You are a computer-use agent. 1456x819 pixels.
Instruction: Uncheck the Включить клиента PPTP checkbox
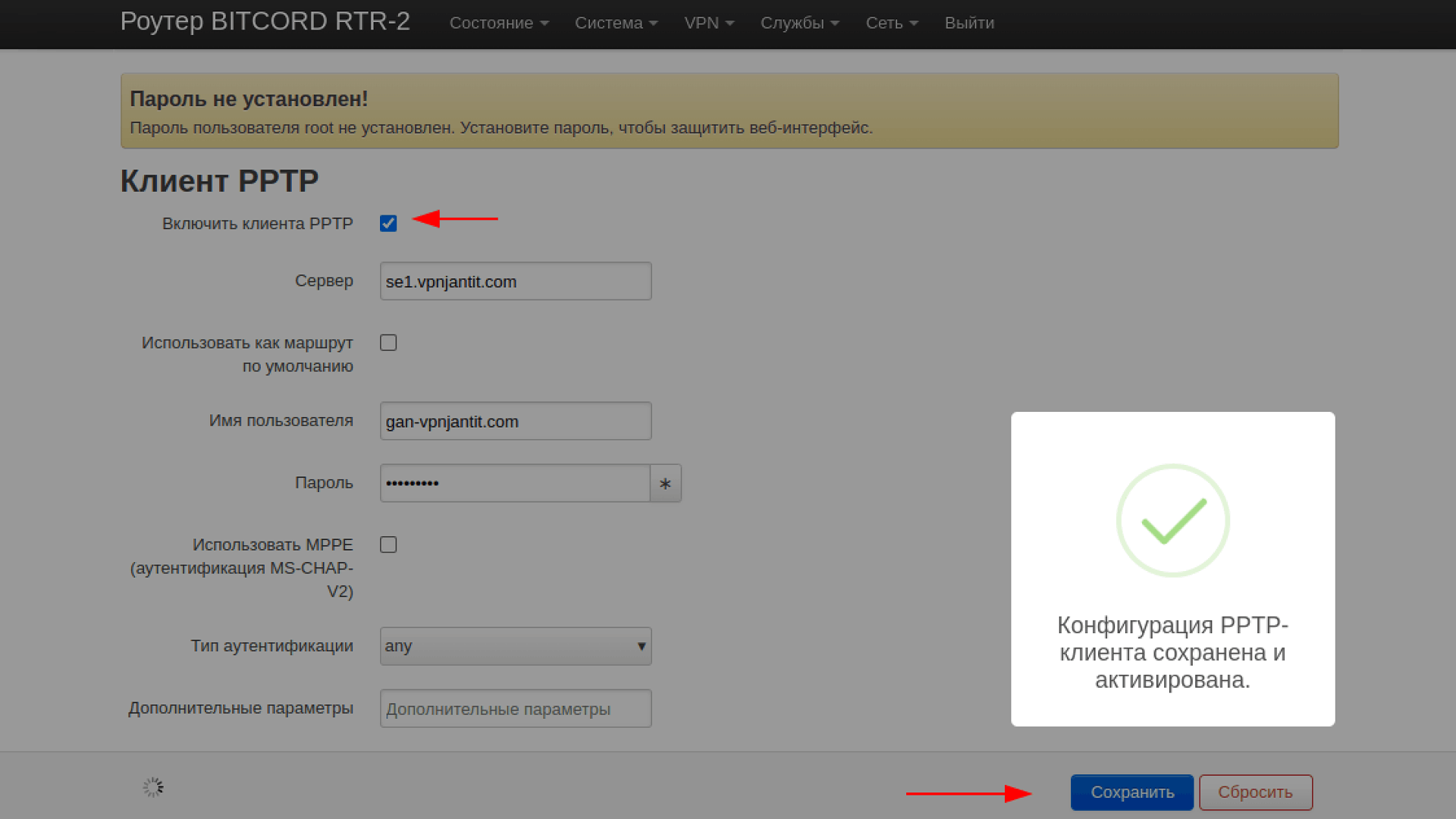tap(388, 224)
